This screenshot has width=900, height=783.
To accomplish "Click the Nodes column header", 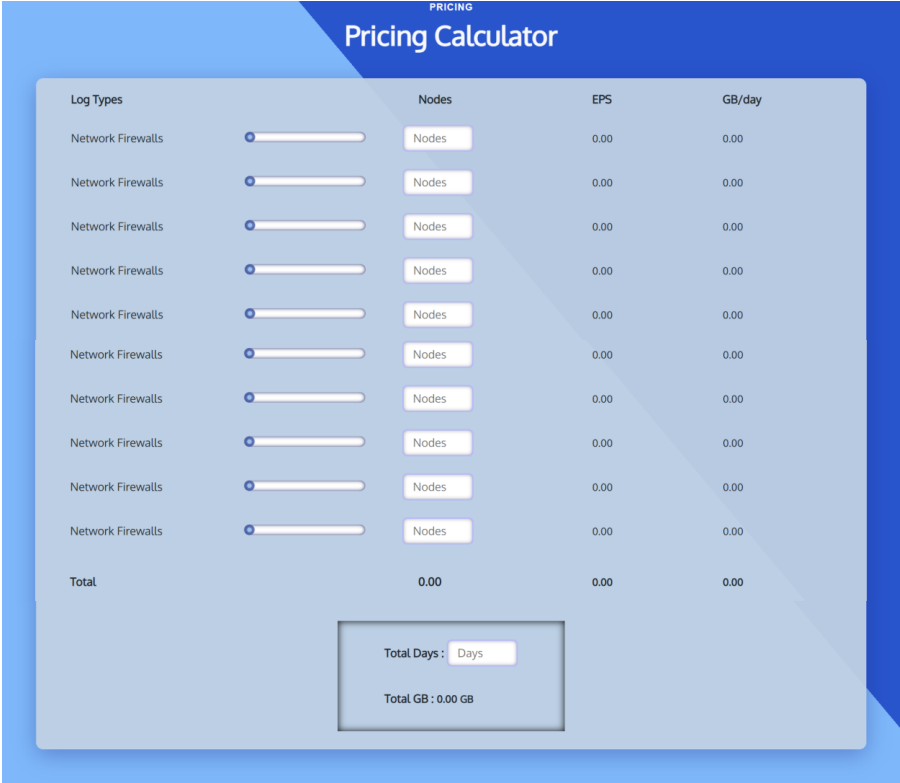I will tap(435, 99).
